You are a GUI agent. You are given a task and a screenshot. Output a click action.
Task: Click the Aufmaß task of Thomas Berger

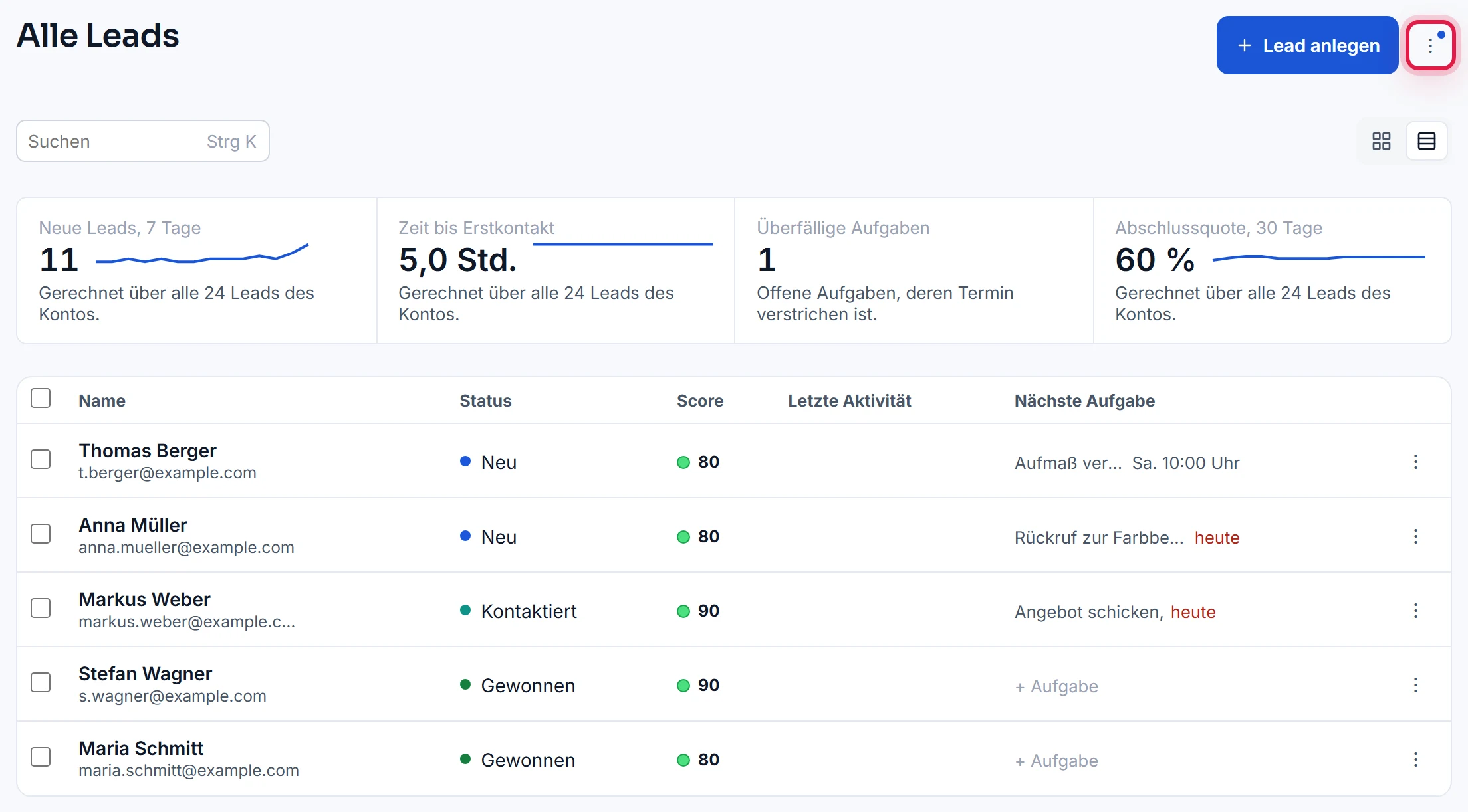pos(1068,463)
